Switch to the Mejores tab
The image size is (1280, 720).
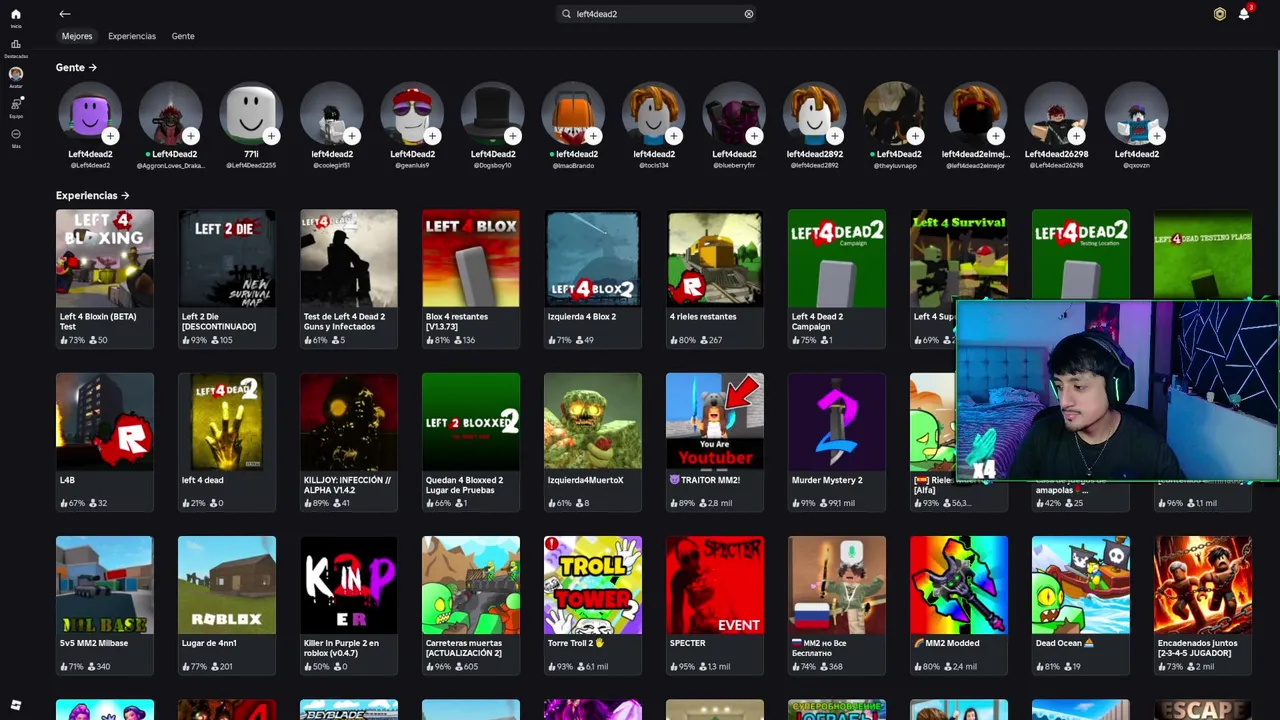77,36
